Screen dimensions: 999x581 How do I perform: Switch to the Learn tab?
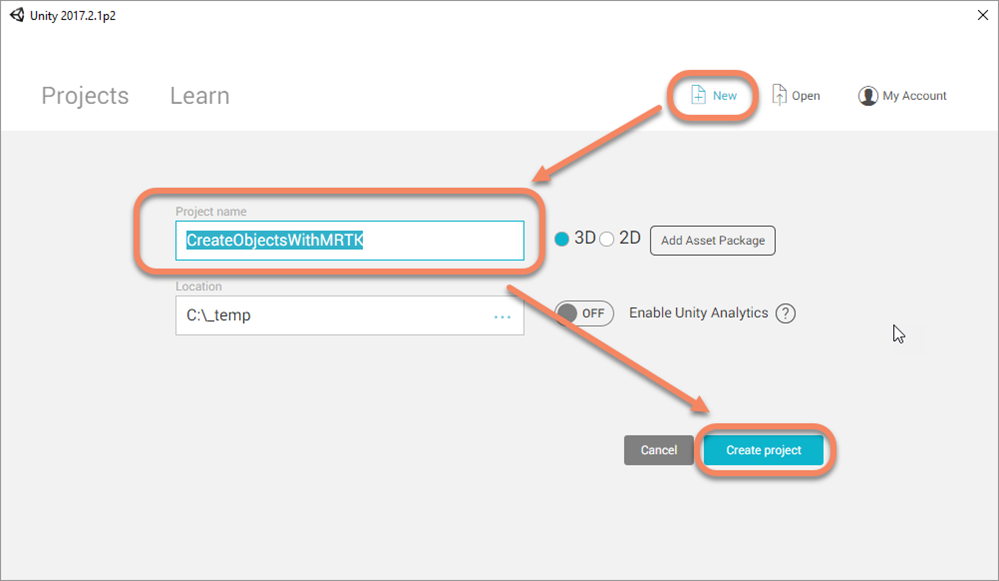click(x=199, y=96)
